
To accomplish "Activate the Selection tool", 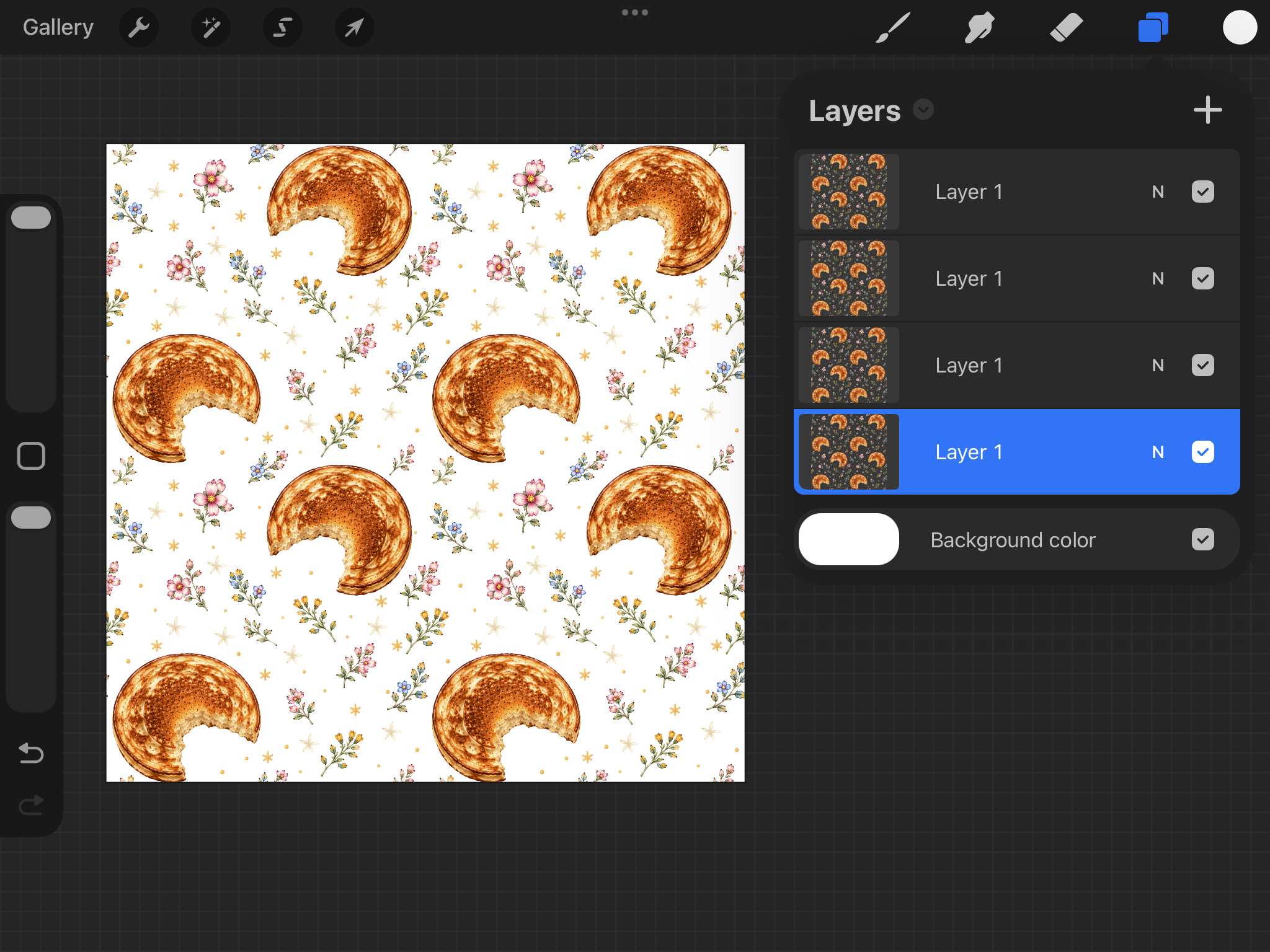I will point(283,27).
